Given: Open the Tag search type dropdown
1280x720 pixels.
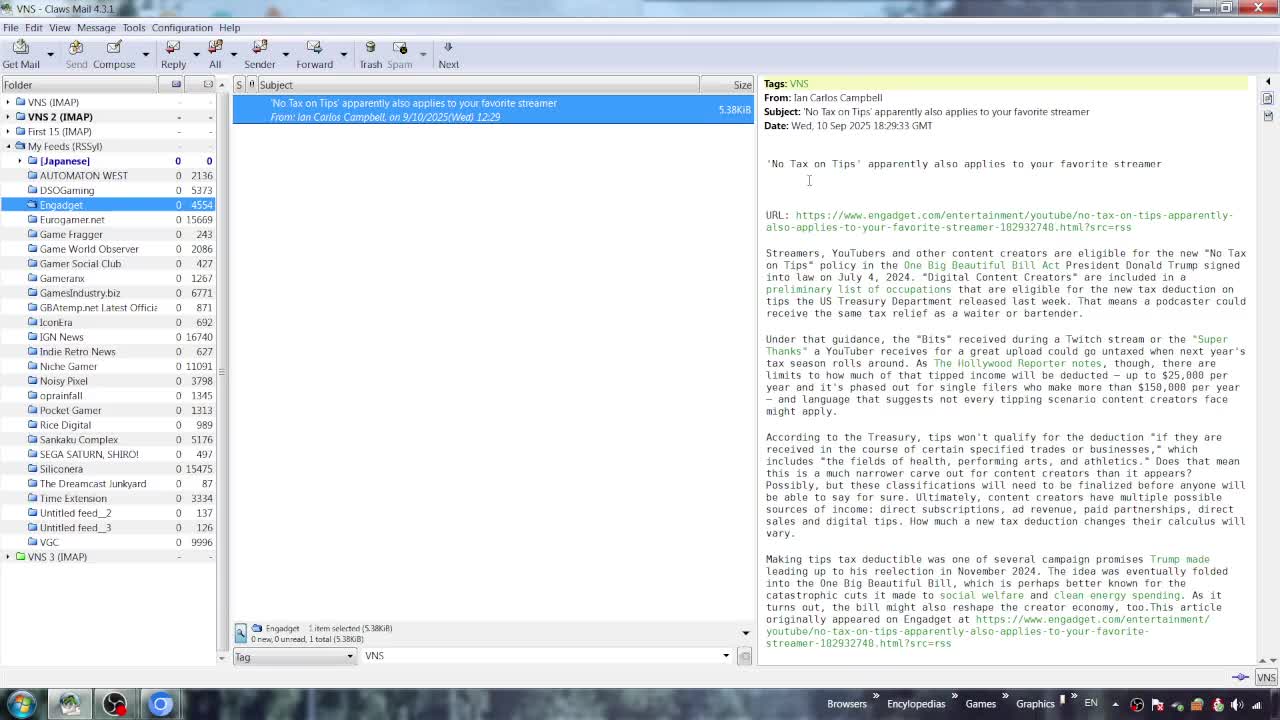Looking at the screenshot, I should coord(295,656).
